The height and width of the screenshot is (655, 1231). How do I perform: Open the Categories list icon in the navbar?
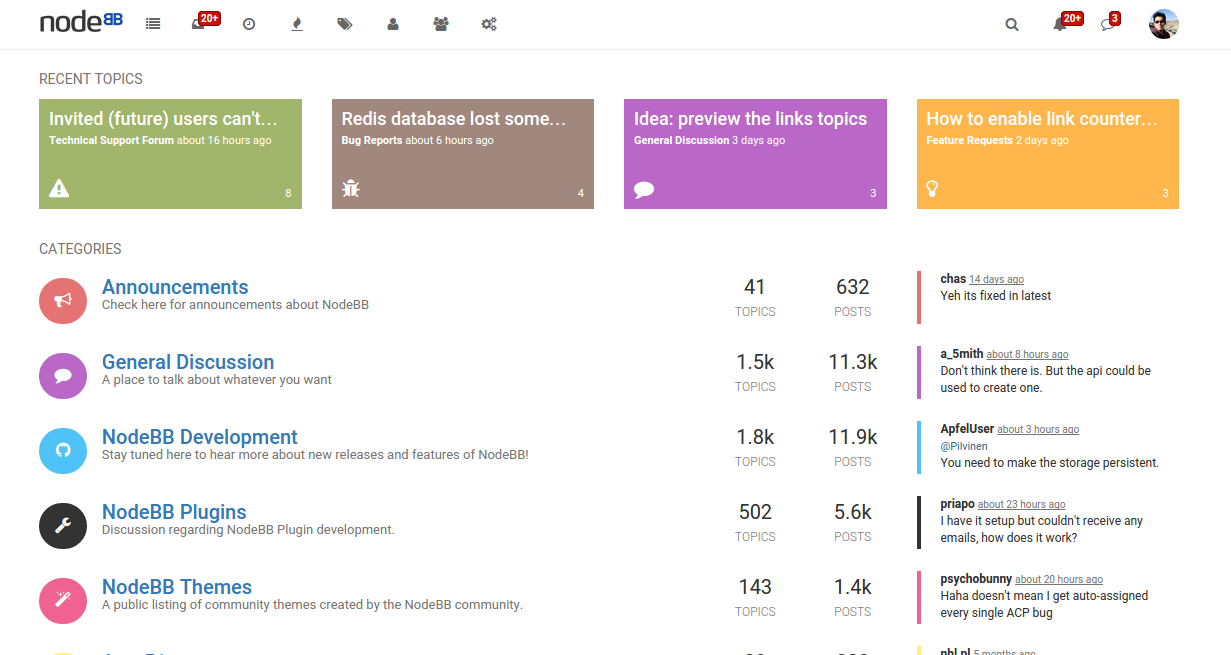tap(153, 24)
